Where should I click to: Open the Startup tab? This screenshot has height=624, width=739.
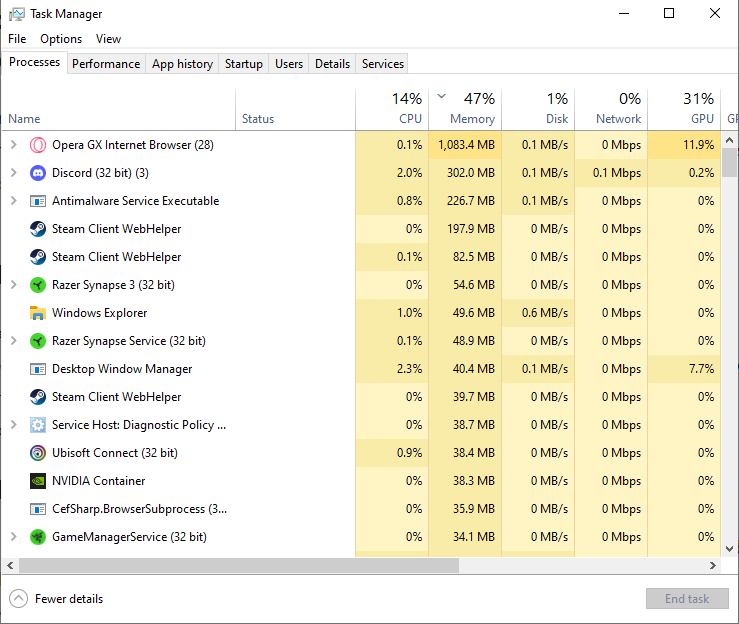243,64
